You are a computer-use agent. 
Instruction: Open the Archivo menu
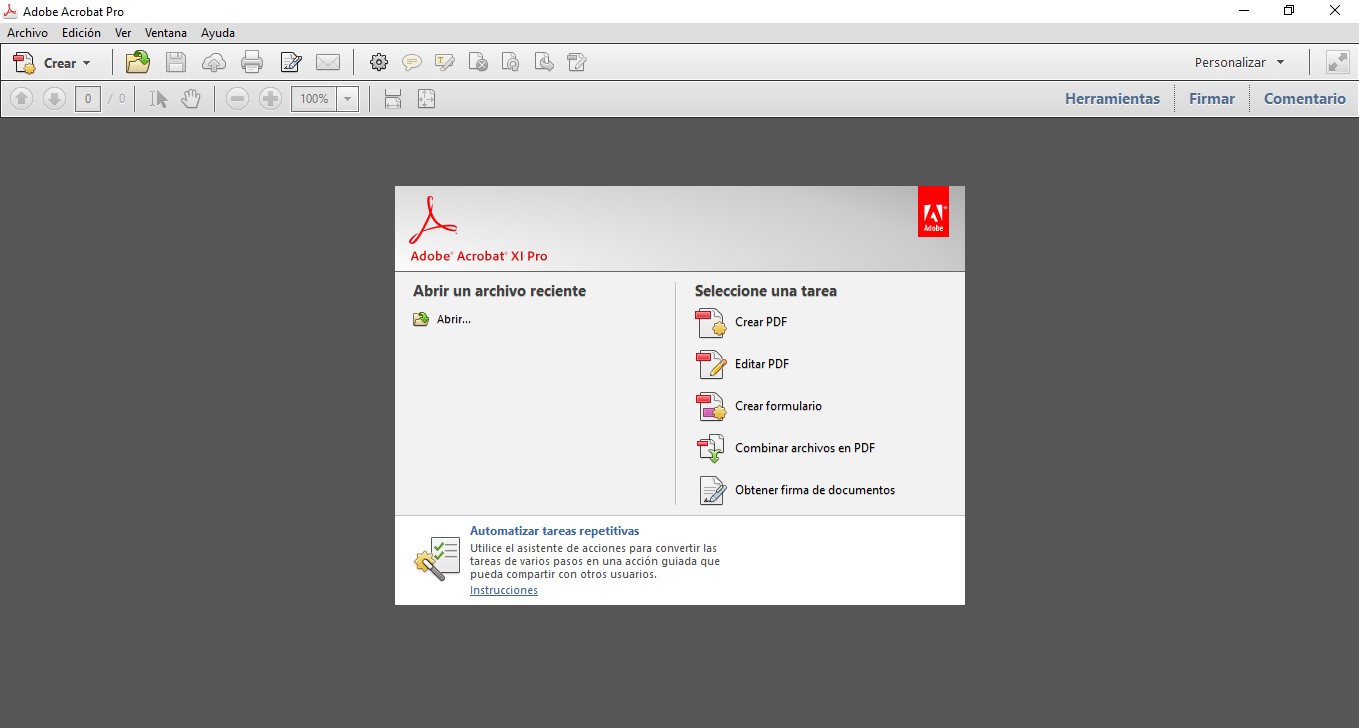(x=27, y=32)
